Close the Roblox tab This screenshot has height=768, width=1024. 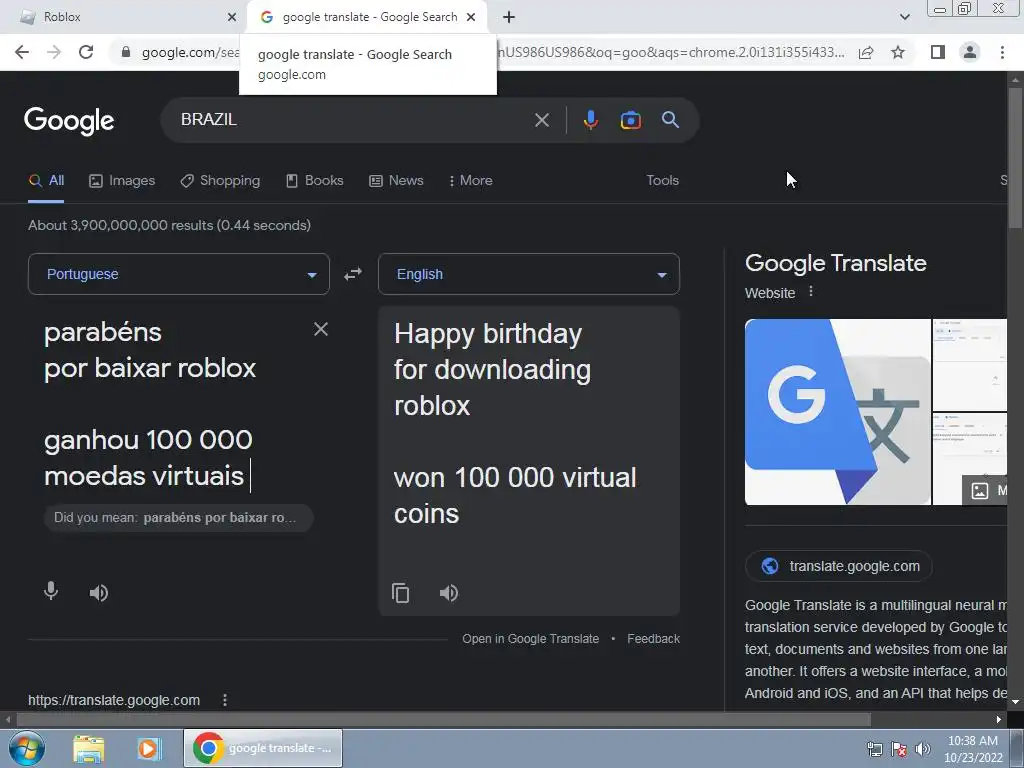[232, 17]
